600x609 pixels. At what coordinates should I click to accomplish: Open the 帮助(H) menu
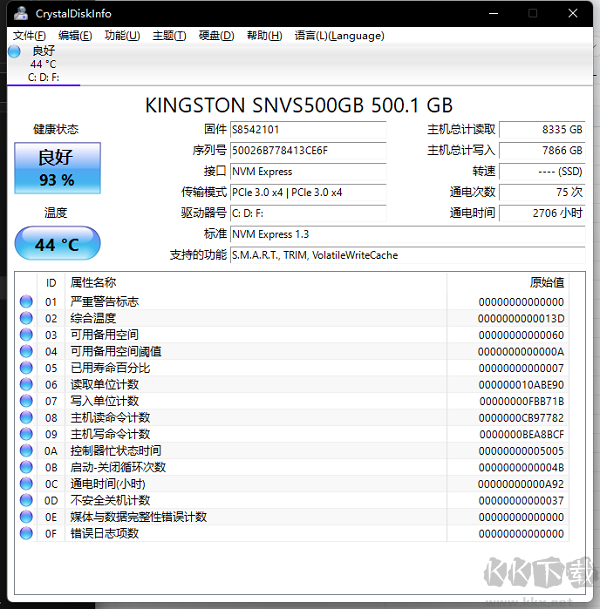coord(264,36)
